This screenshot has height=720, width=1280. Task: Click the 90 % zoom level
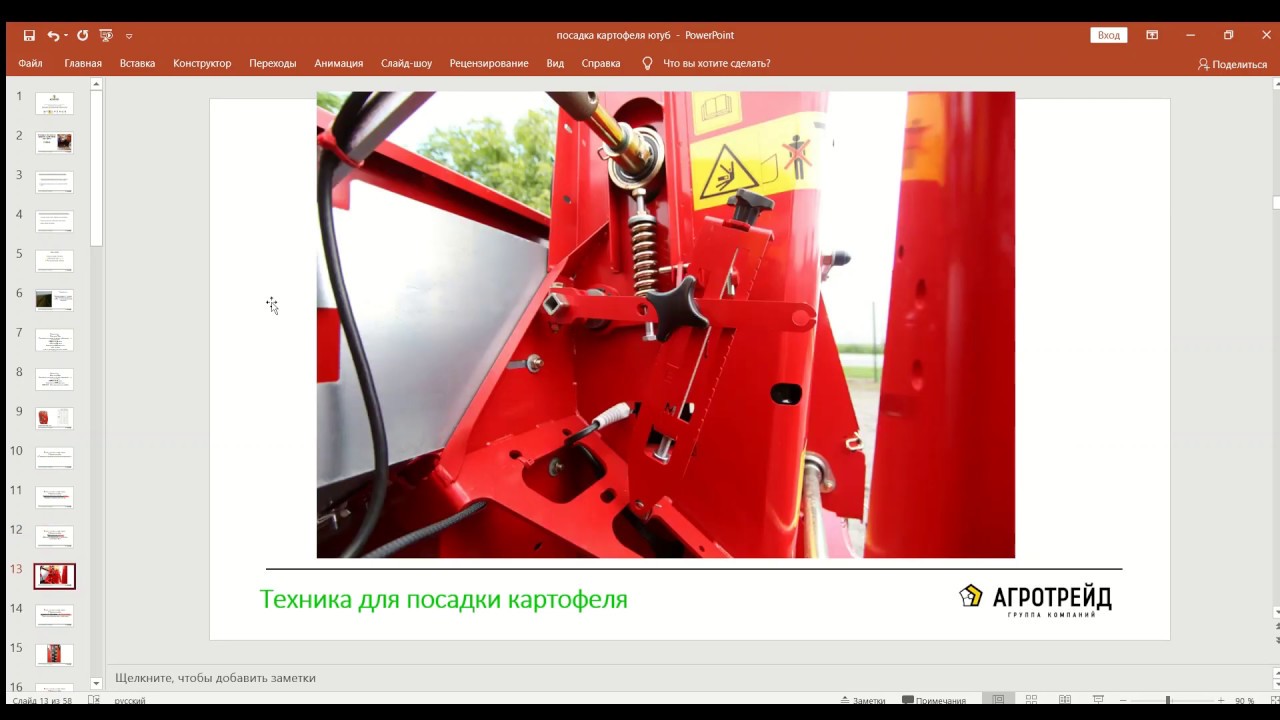(x=1244, y=701)
